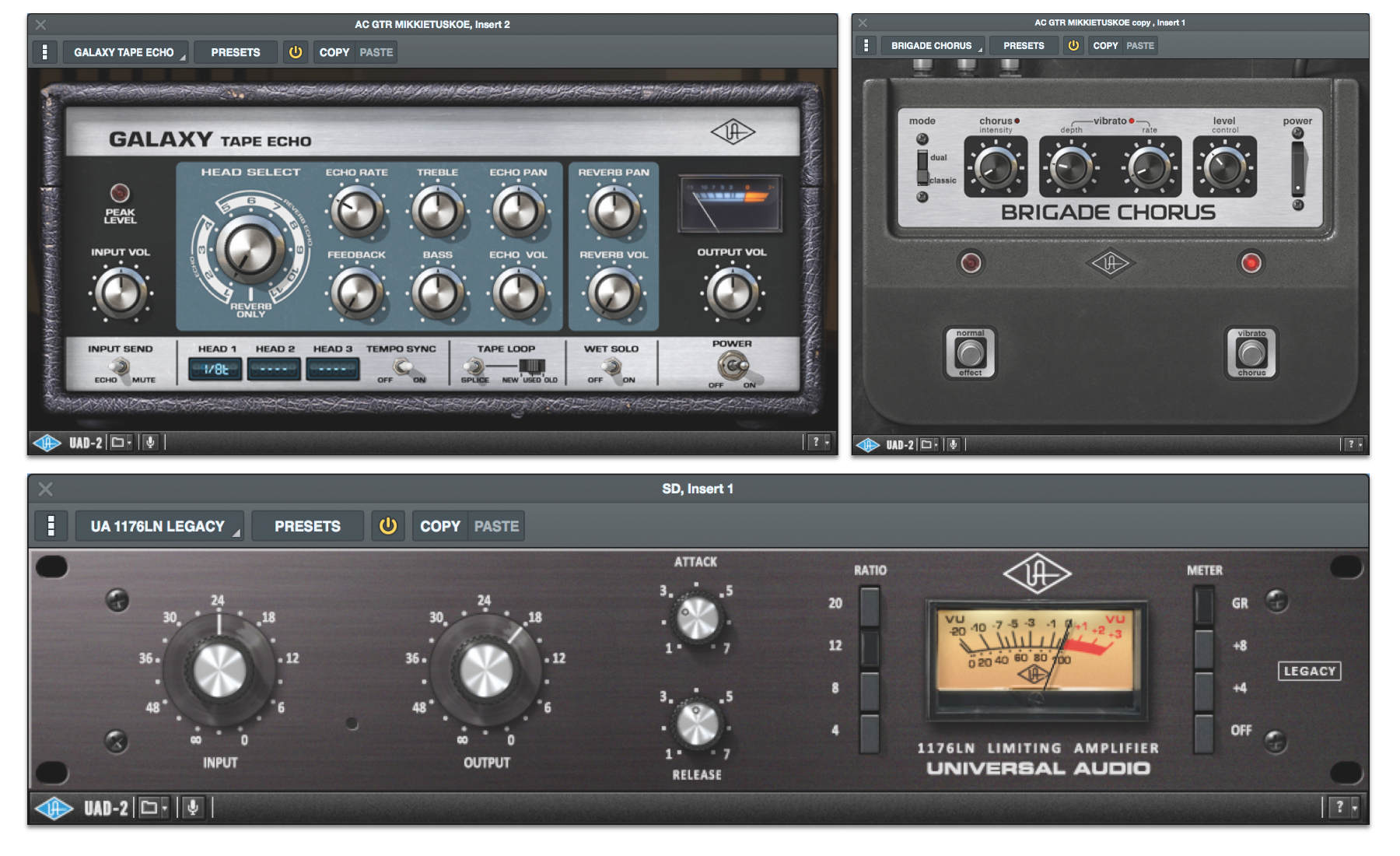
Task: Click the vibrato depth knob on Brigade Chorus
Action: [1071, 167]
